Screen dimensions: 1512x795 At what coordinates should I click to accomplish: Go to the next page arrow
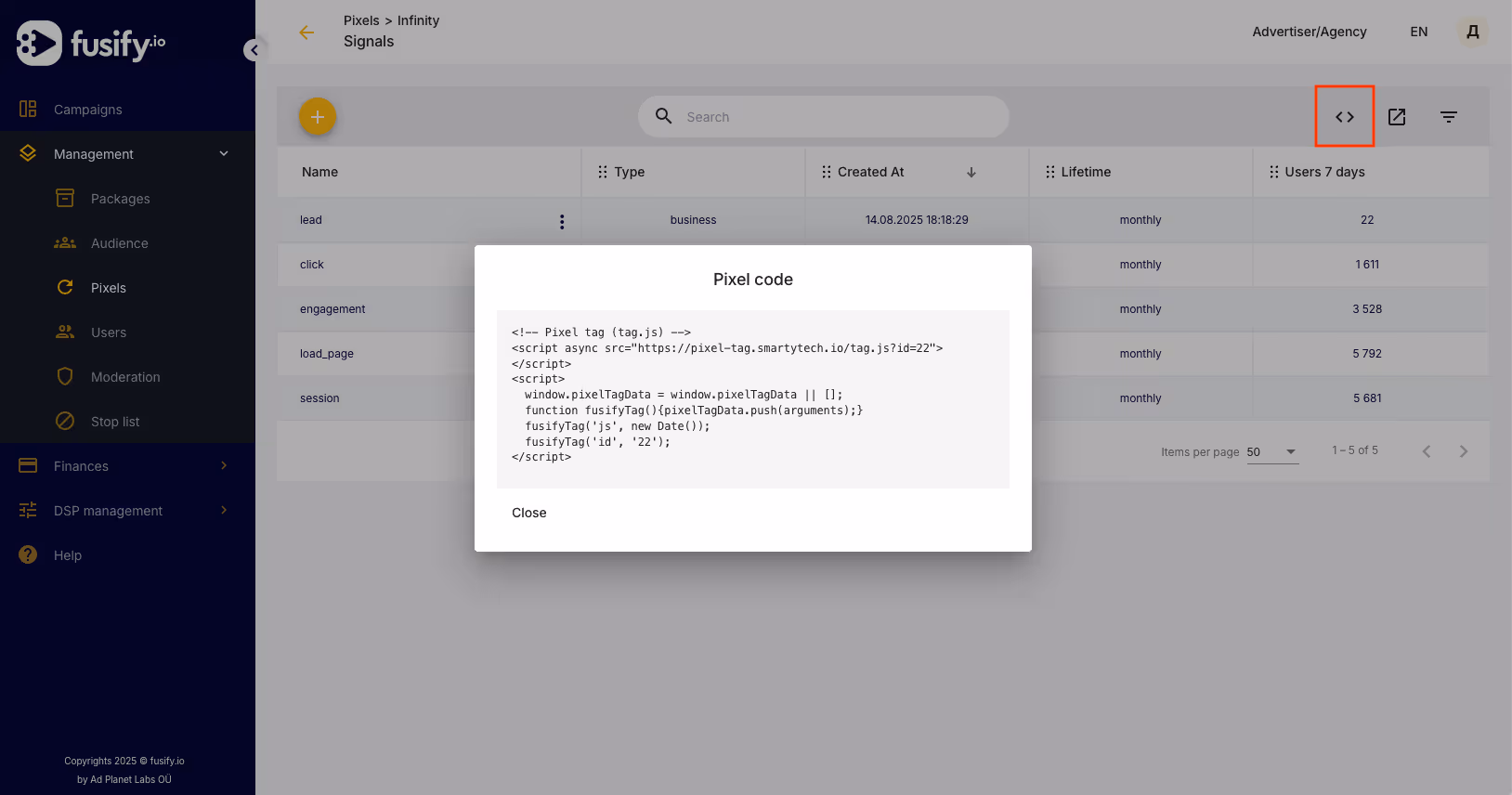1464,451
